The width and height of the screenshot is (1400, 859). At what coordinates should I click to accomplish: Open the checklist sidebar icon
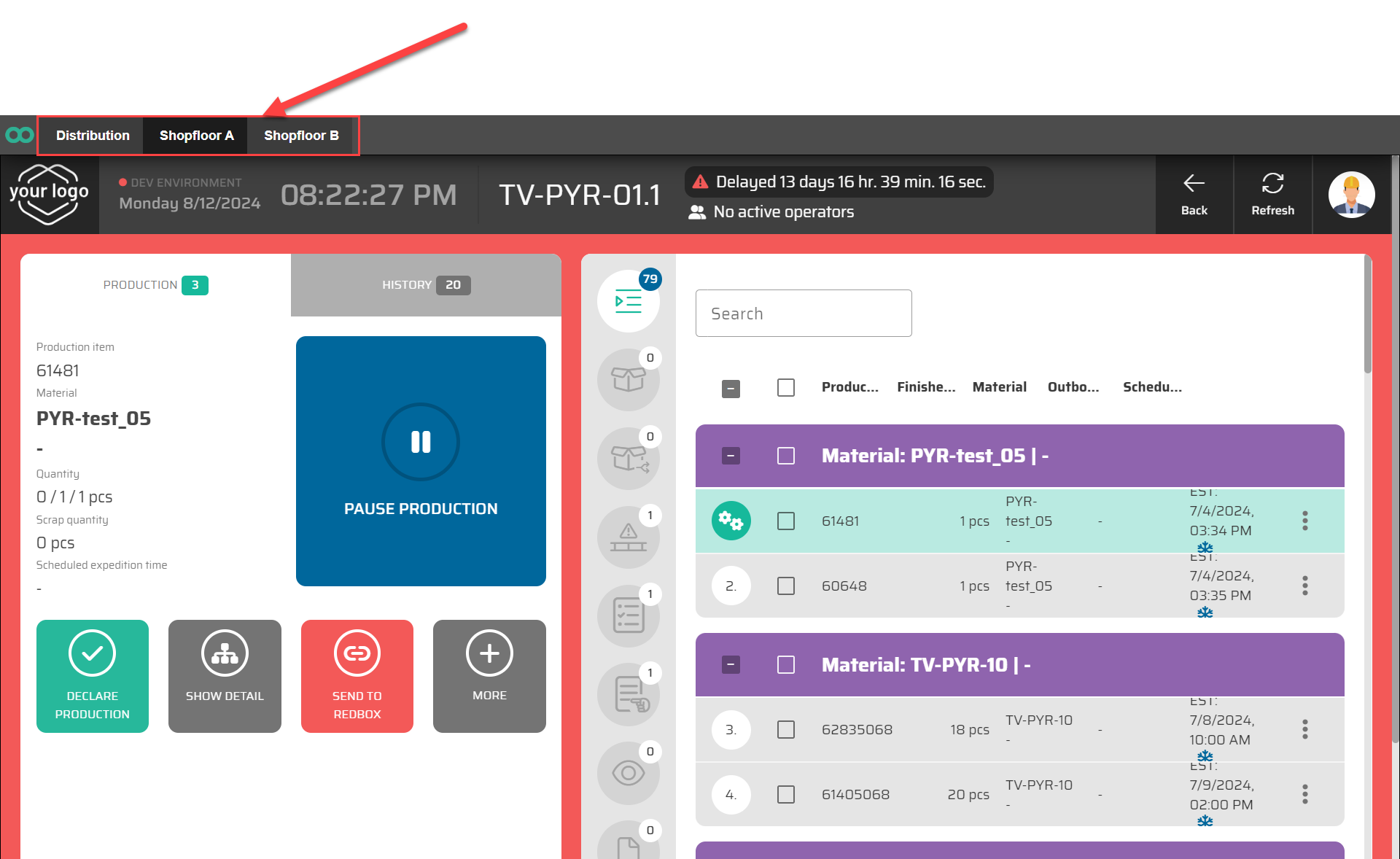(x=628, y=616)
